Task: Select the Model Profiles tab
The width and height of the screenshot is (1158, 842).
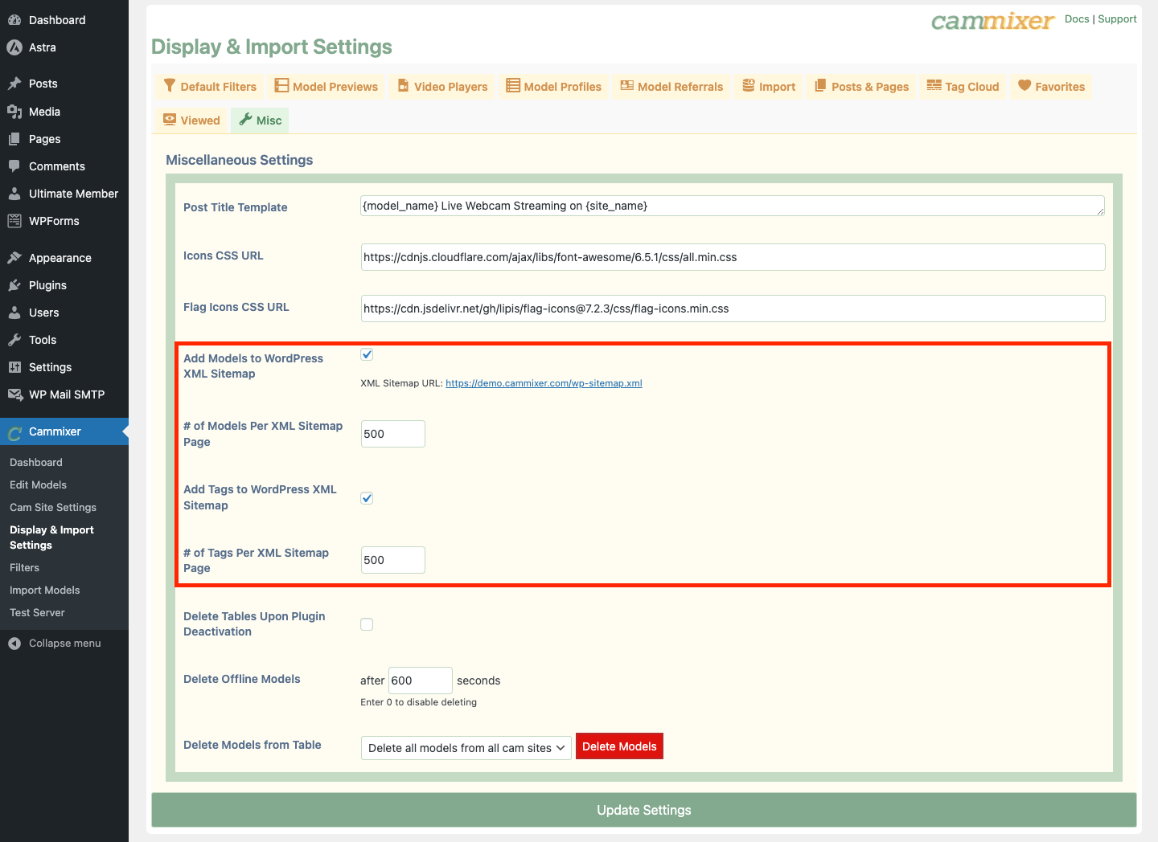Action: click(554, 86)
